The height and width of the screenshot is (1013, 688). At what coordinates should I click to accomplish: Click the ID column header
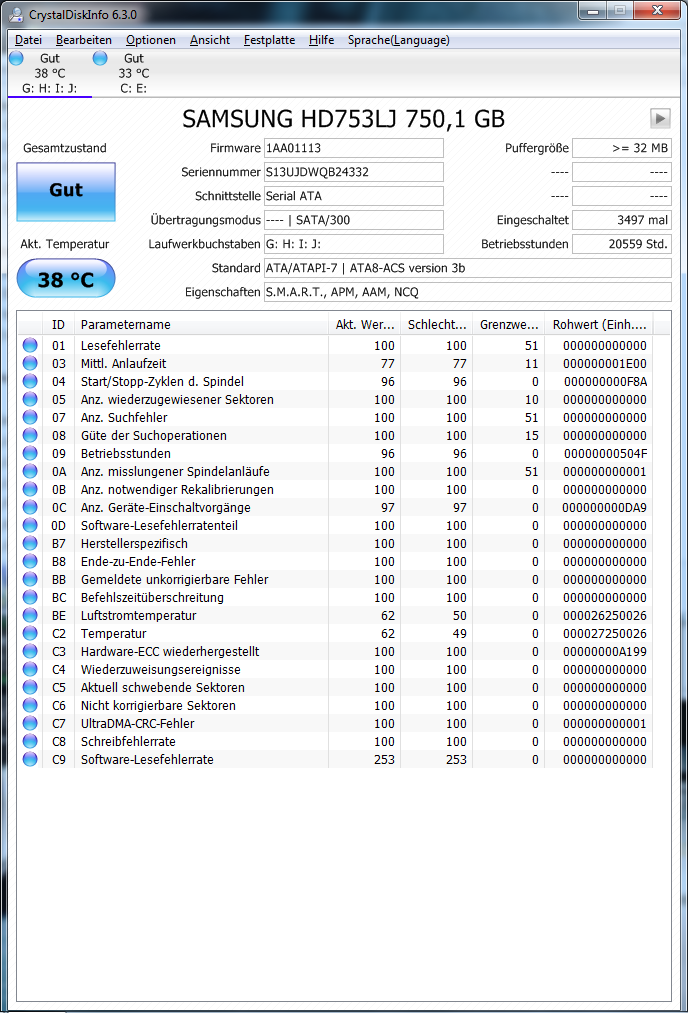pos(58,324)
